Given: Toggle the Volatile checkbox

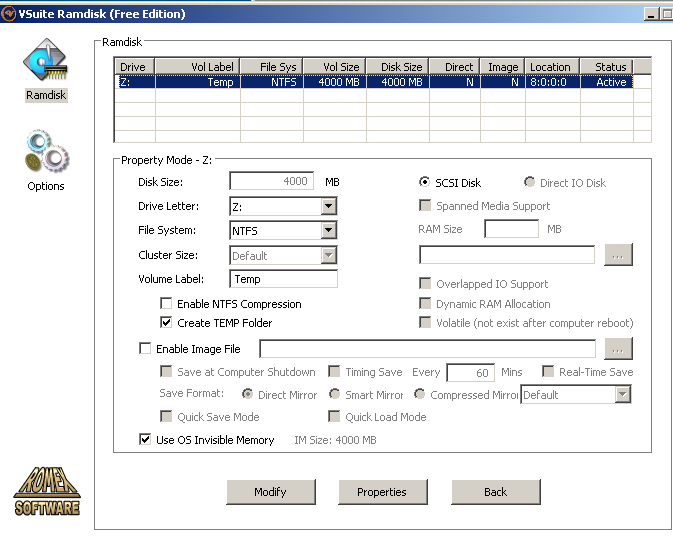Looking at the screenshot, I should [x=425, y=322].
